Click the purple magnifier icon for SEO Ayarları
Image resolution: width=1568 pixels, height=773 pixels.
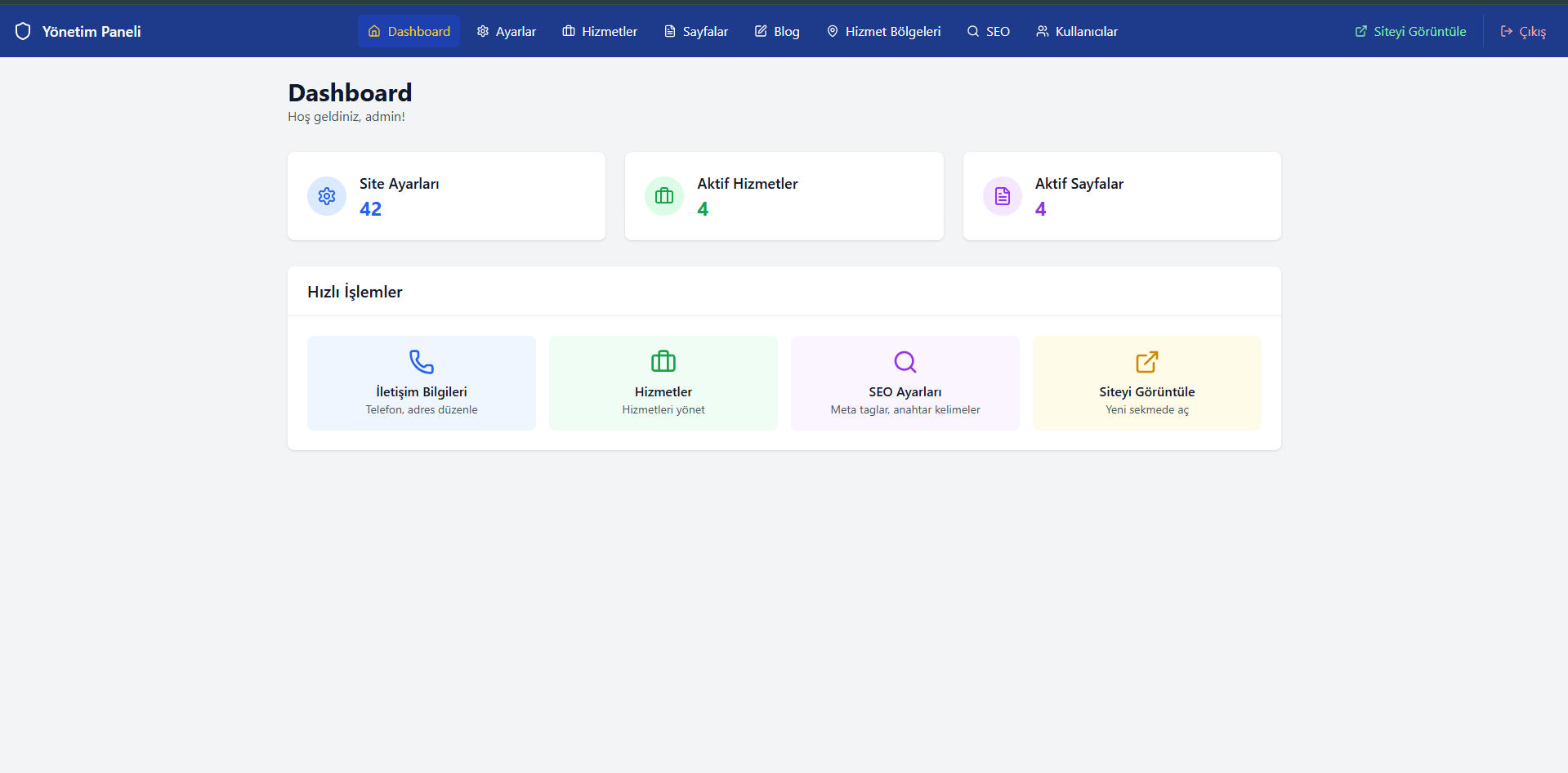pos(905,361)
